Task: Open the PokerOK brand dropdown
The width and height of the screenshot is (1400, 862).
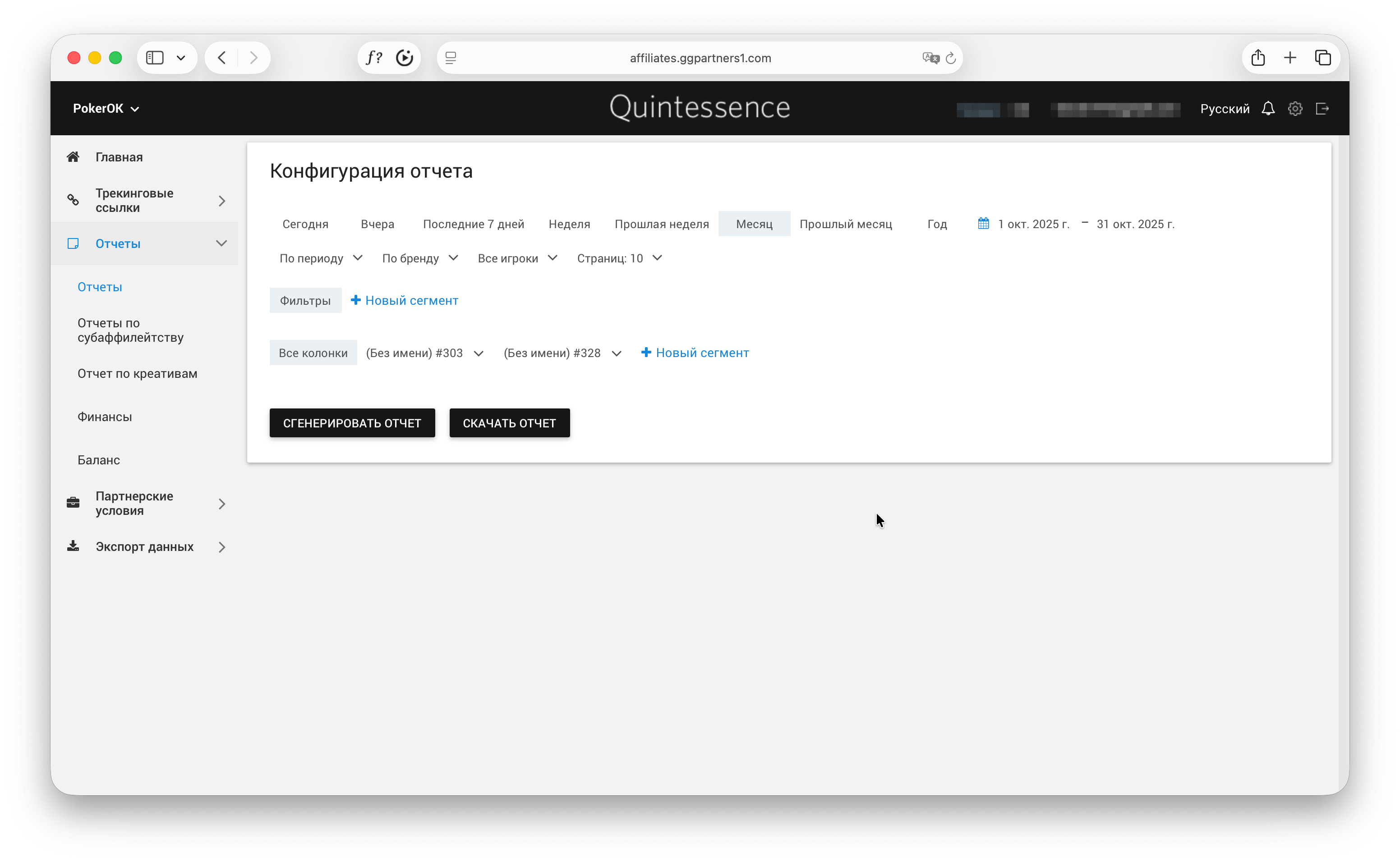Action: pyautogui.click(x=106, y=108)
